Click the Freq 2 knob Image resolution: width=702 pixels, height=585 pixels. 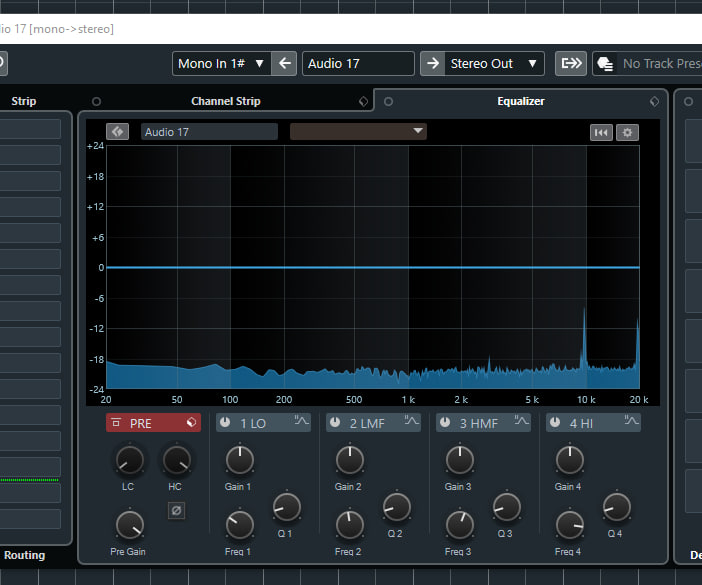click(350, 525)
